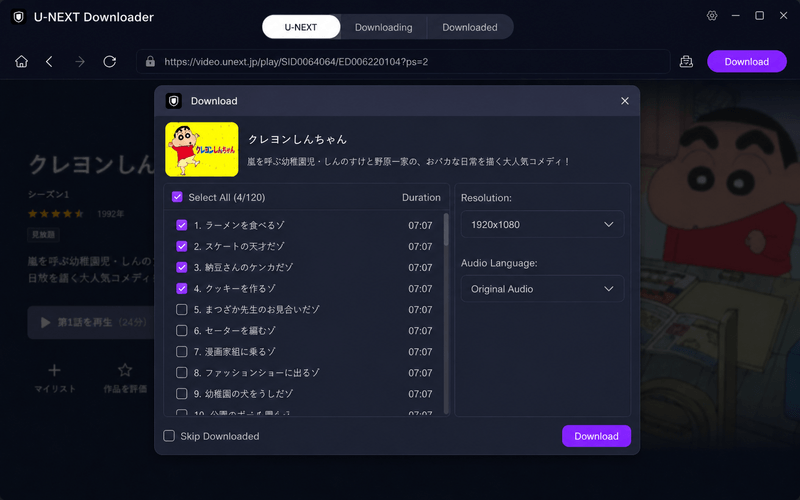Image resolution: width=800 pixels, height=500 pixels.
Task: Check episode 7 checkbox
Action: point(182,352)
